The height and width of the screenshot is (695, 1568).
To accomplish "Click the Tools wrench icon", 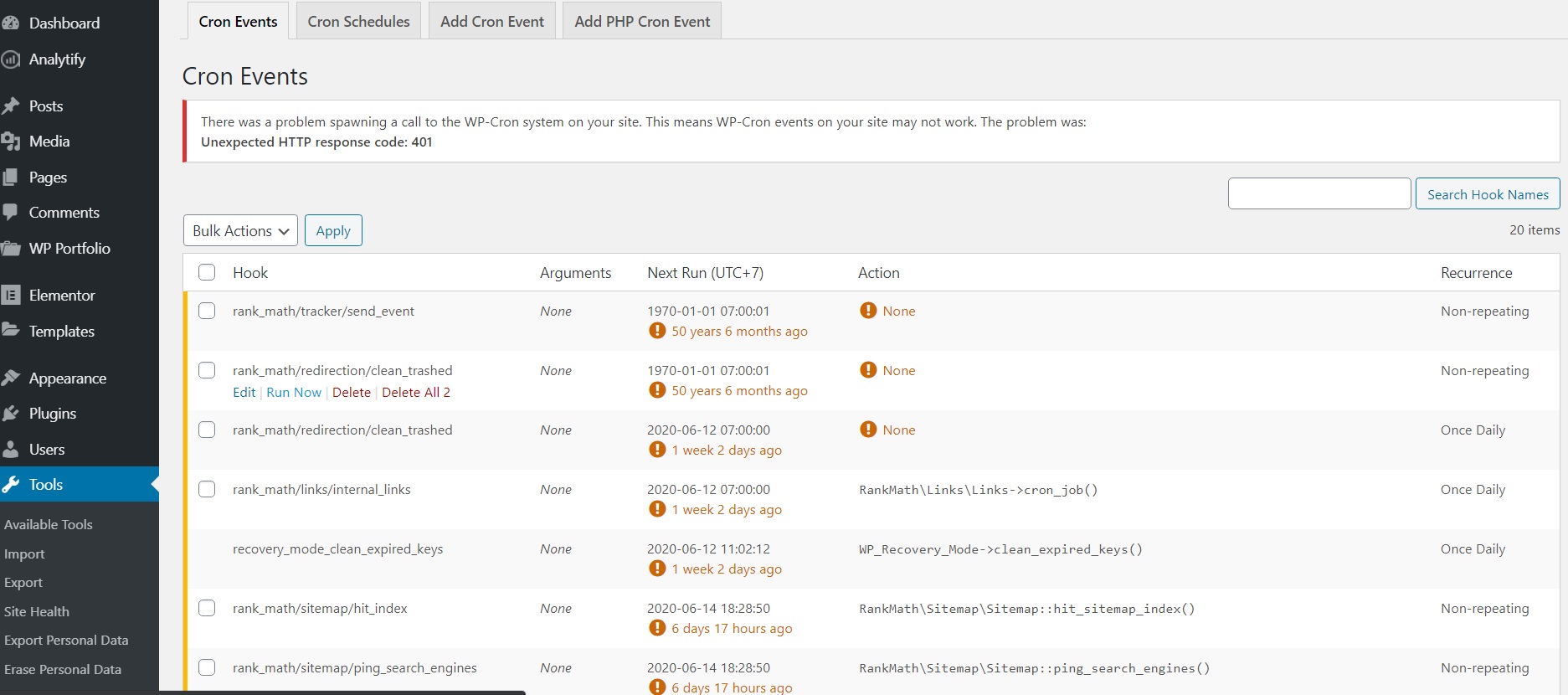I will click(x=10, y=485).
